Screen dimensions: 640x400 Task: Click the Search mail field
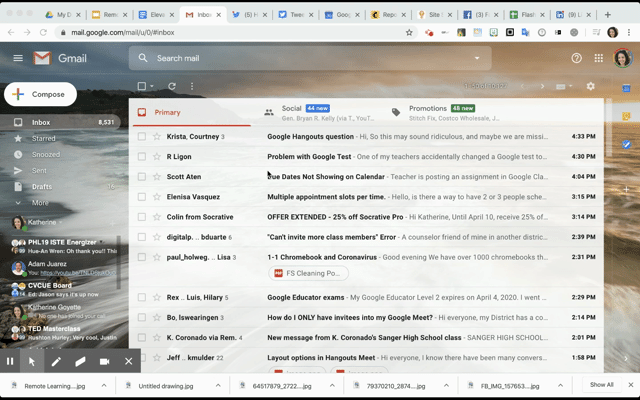pos(310,58)
